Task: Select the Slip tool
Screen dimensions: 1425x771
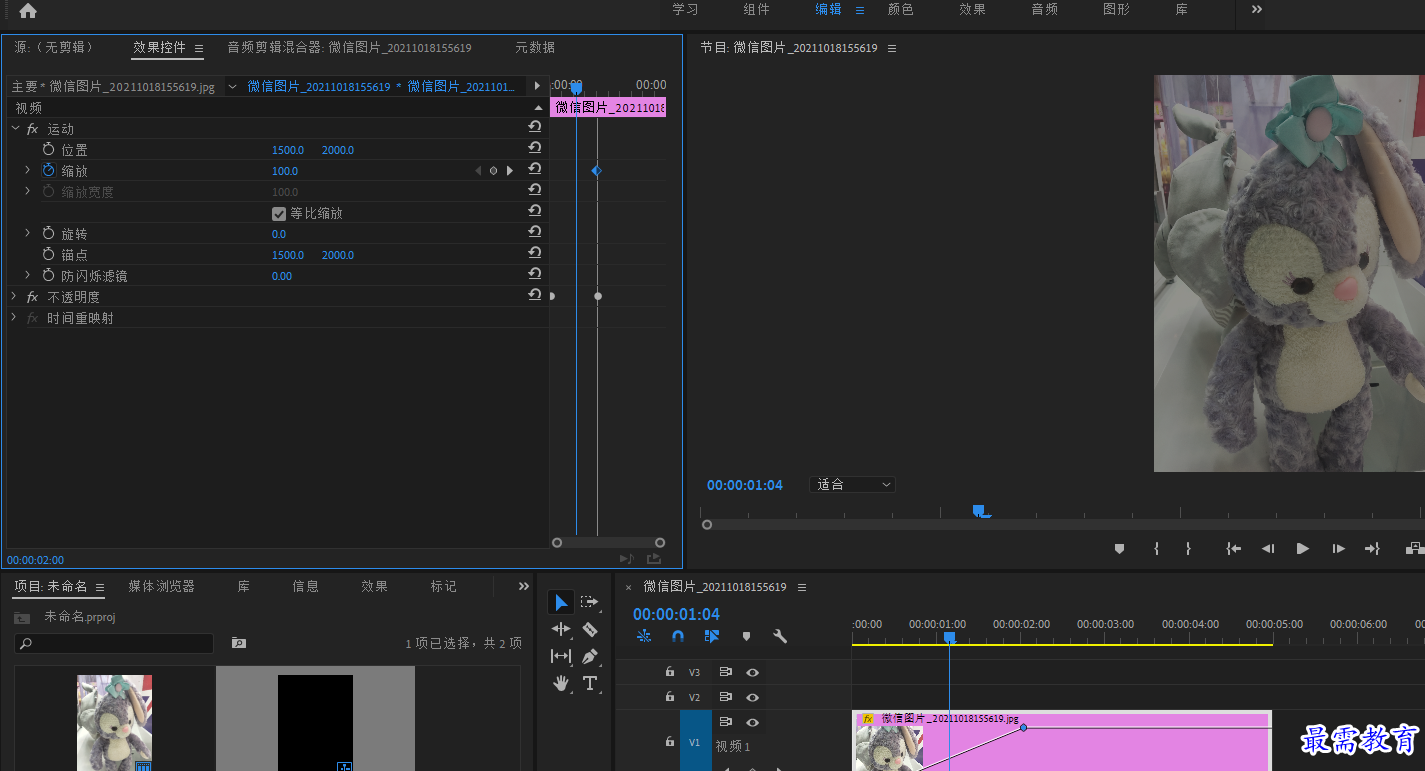Action: pyautogui.click(x=561, y=656)
